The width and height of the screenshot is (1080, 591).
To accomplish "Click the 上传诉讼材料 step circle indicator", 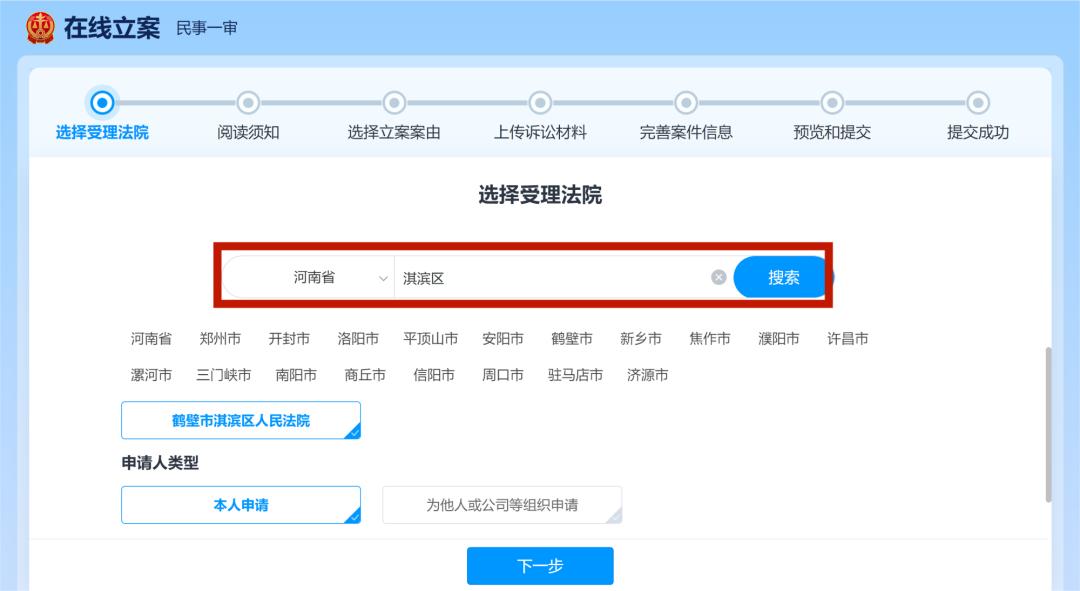I will 540,103.
